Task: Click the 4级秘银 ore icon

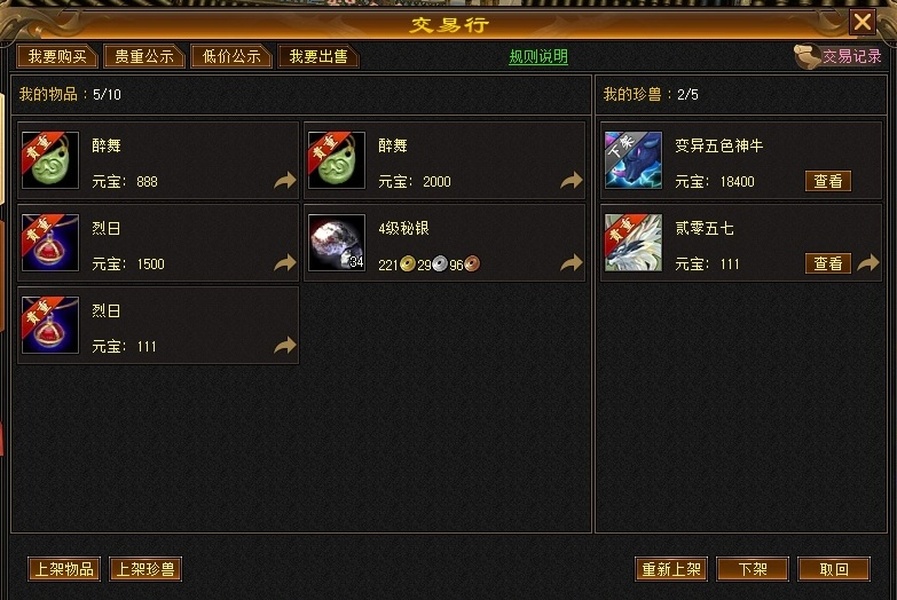Action: point(336,243)
